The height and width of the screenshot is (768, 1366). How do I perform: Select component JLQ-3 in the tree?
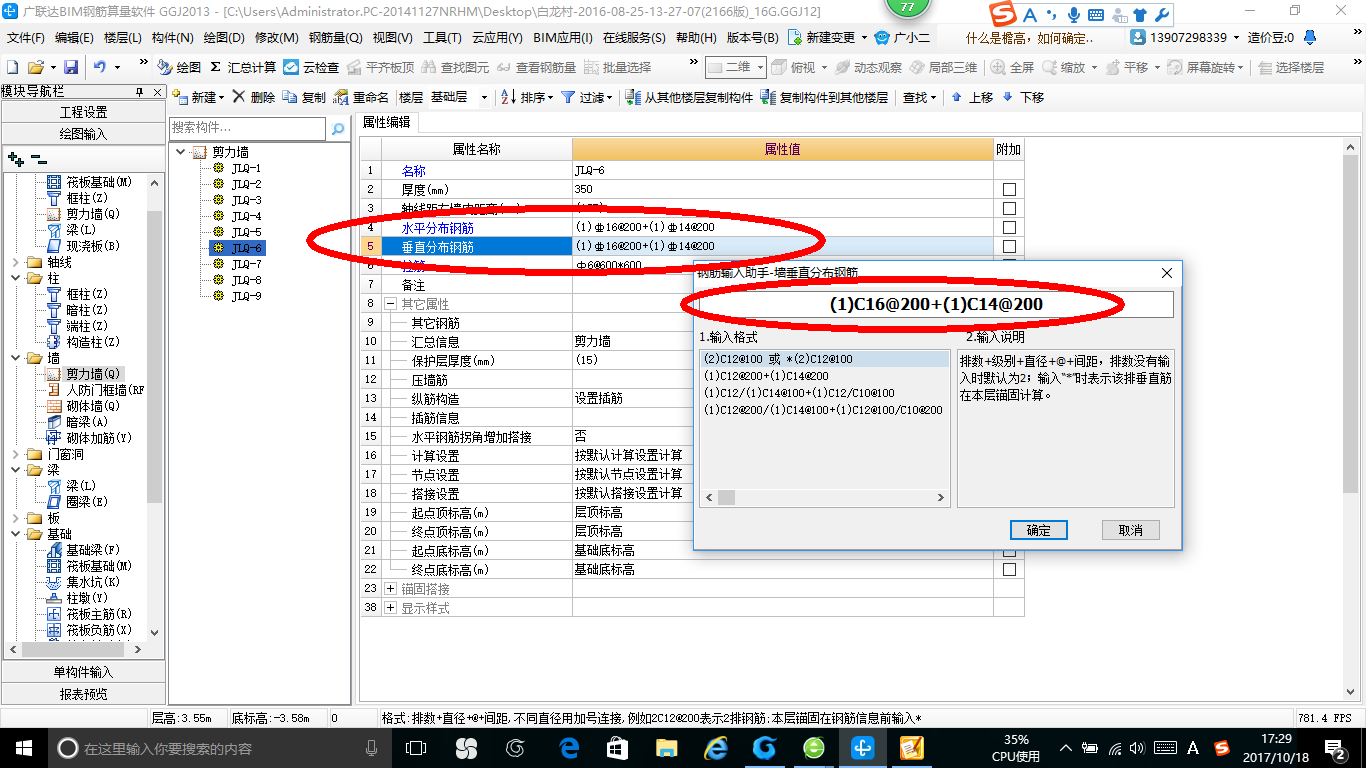tap(245, 200)
